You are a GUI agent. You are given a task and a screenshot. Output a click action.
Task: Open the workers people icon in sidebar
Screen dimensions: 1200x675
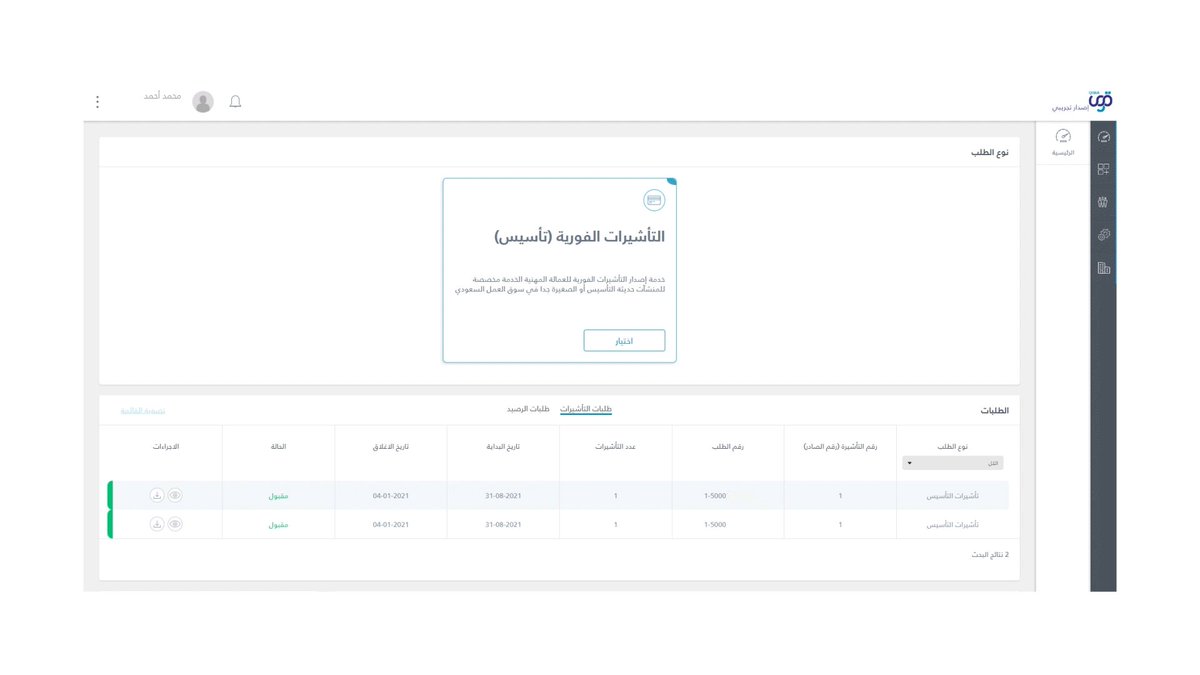pos(1103,202)
